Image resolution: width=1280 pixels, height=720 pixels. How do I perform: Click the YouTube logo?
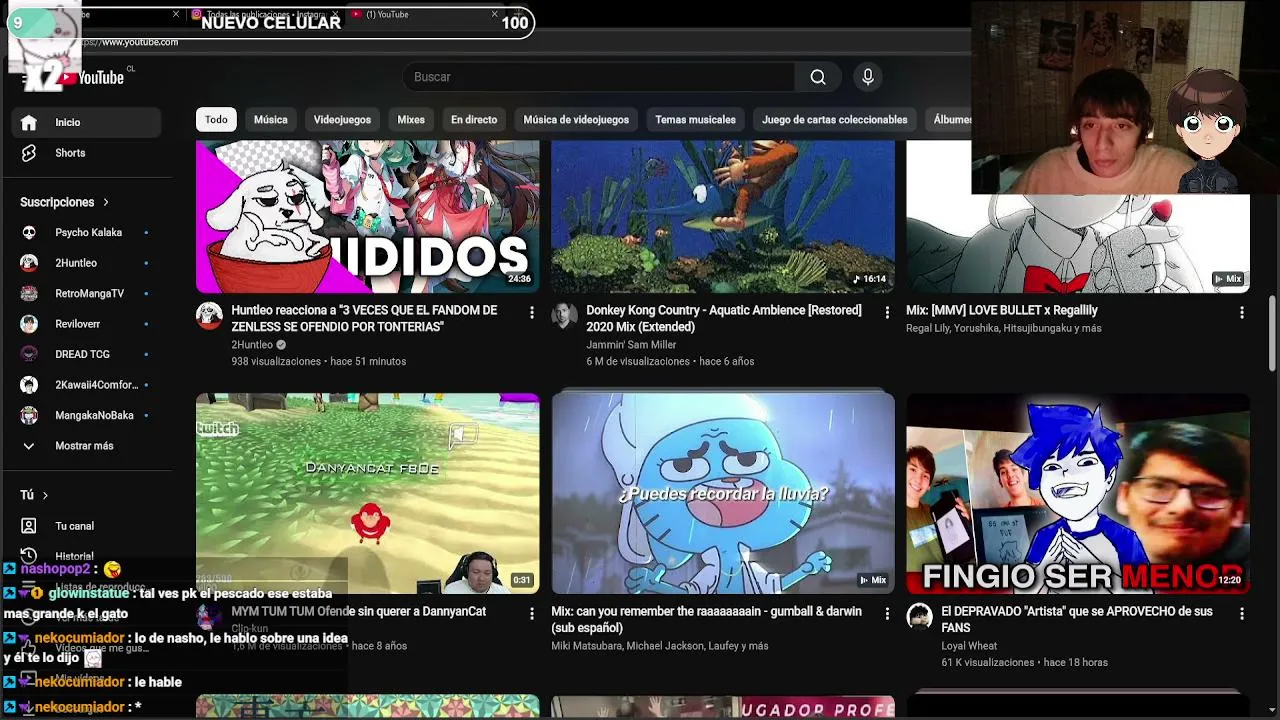pos(90,78)
